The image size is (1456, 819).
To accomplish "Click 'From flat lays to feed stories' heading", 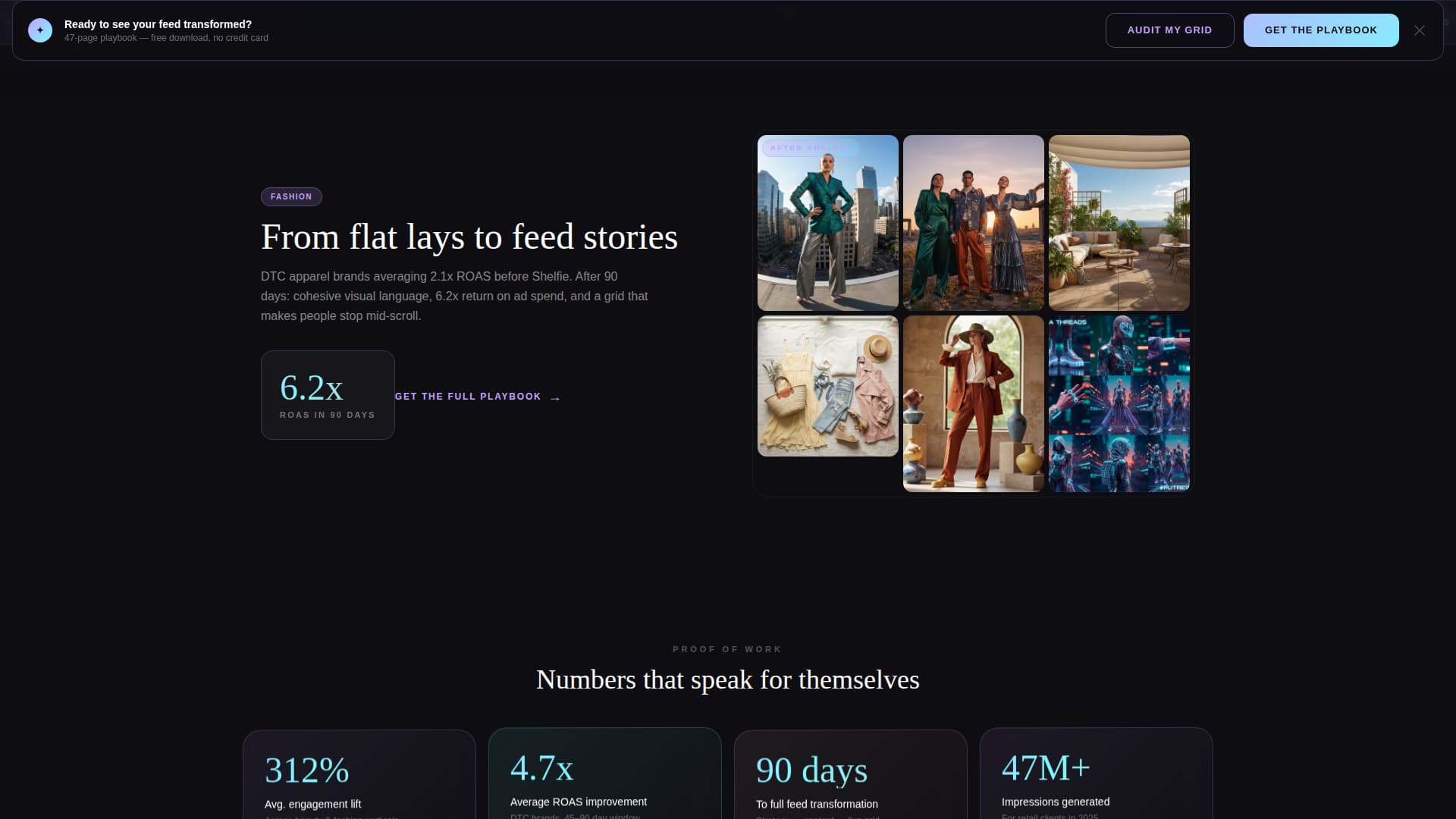I will 469,237.
